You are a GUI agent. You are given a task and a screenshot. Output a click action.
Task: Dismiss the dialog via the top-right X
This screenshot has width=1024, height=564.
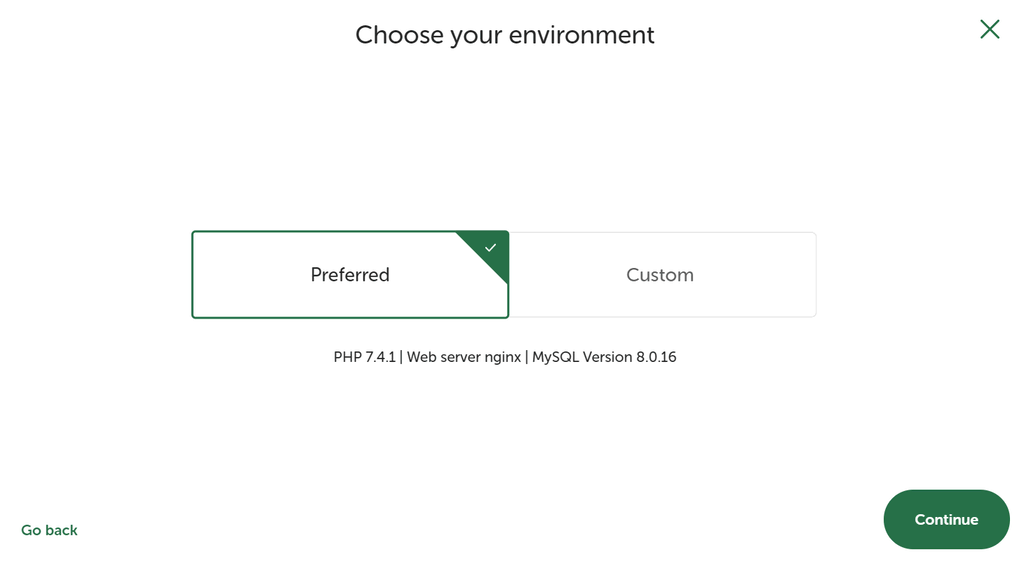pyautogui.click(x=989, y=29)
